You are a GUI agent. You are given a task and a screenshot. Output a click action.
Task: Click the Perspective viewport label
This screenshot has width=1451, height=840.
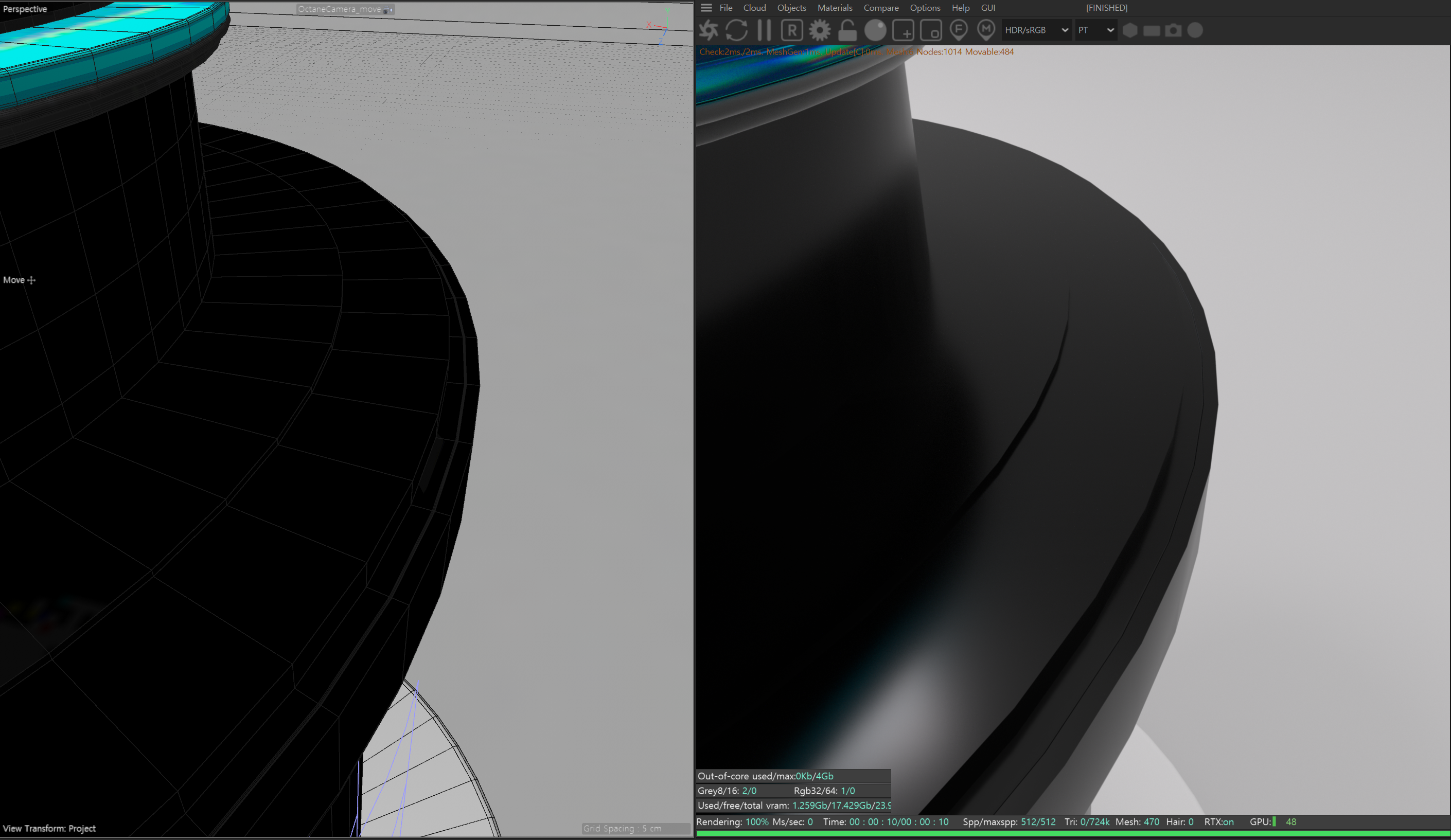tap(25, 9)
